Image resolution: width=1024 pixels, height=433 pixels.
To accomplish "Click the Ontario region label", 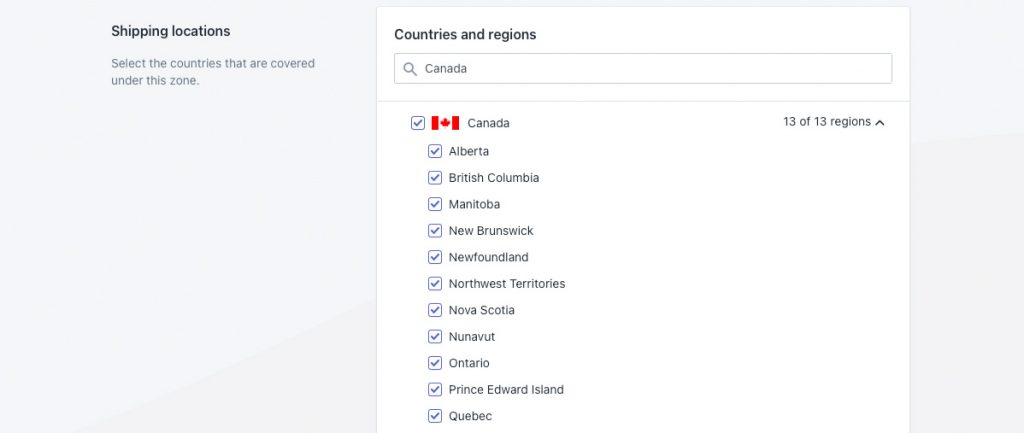I will (469, 363).
